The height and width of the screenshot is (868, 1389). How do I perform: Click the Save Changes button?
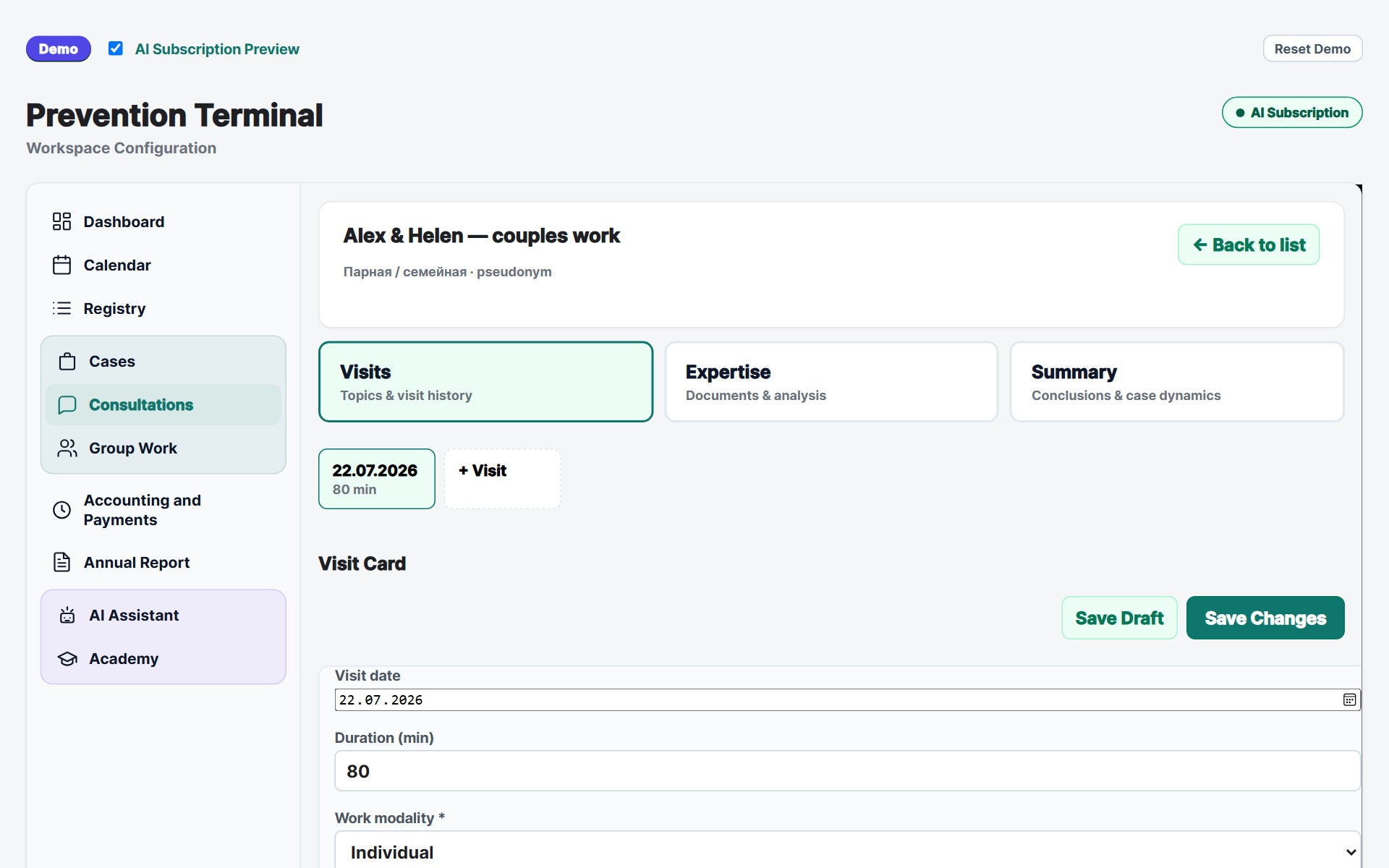click(1265, 618)
